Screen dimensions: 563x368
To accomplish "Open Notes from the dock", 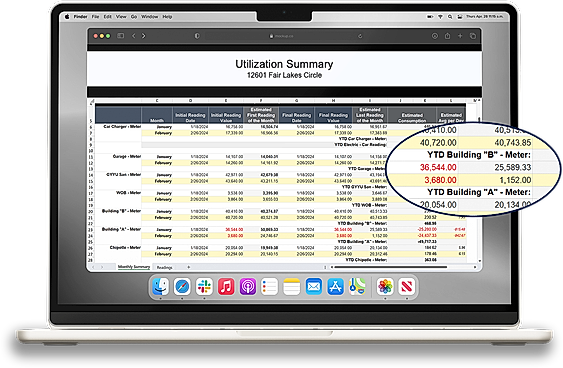I will 292,287.
